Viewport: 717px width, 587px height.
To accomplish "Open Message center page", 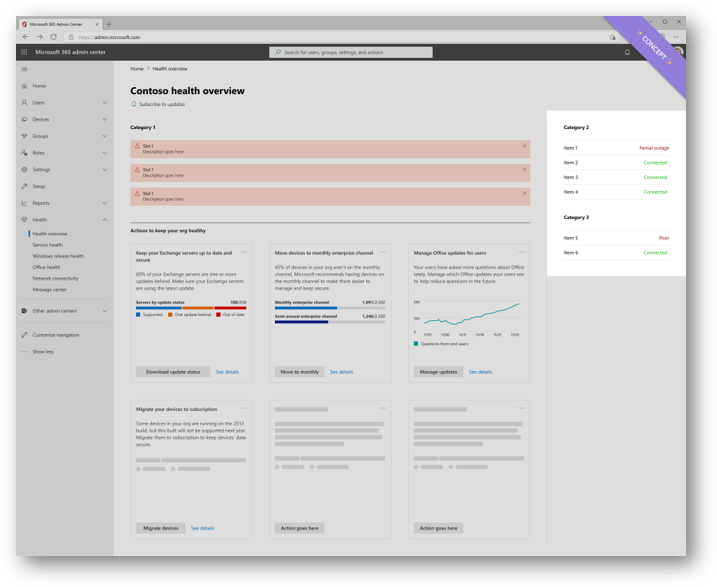I will (49, 289).
